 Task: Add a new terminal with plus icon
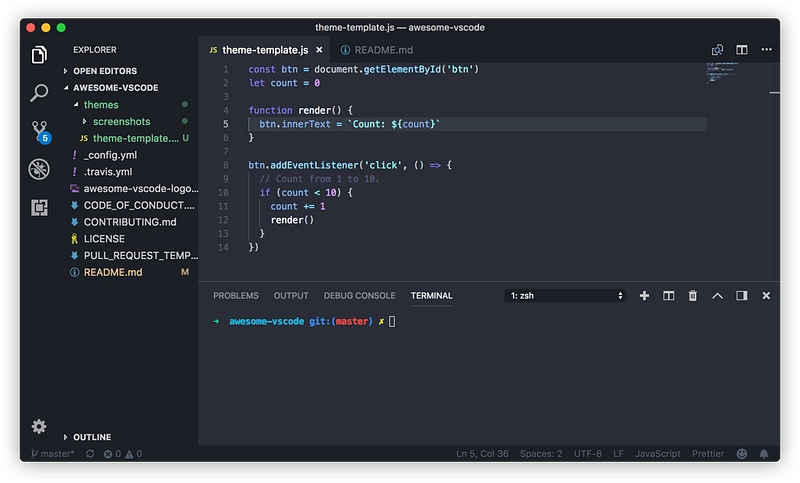tap(644, 296)
